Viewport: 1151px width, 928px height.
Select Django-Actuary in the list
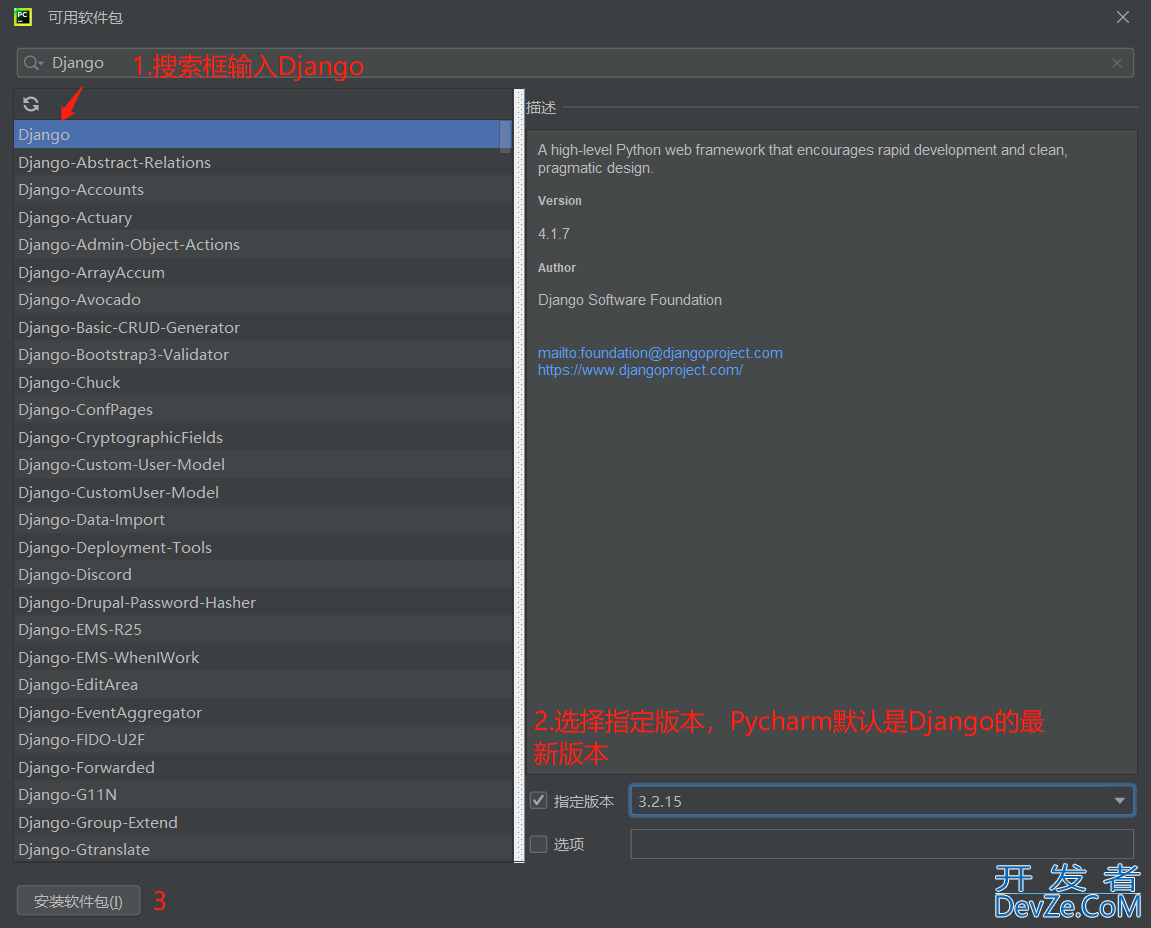(262, 217)
